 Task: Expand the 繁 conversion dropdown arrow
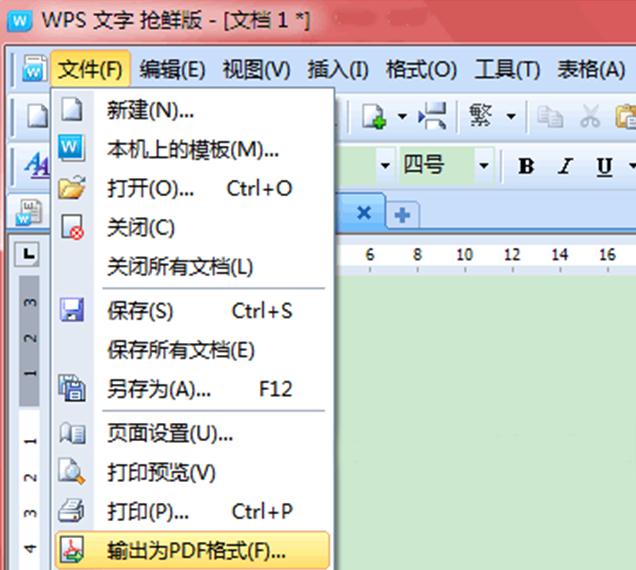511,117
